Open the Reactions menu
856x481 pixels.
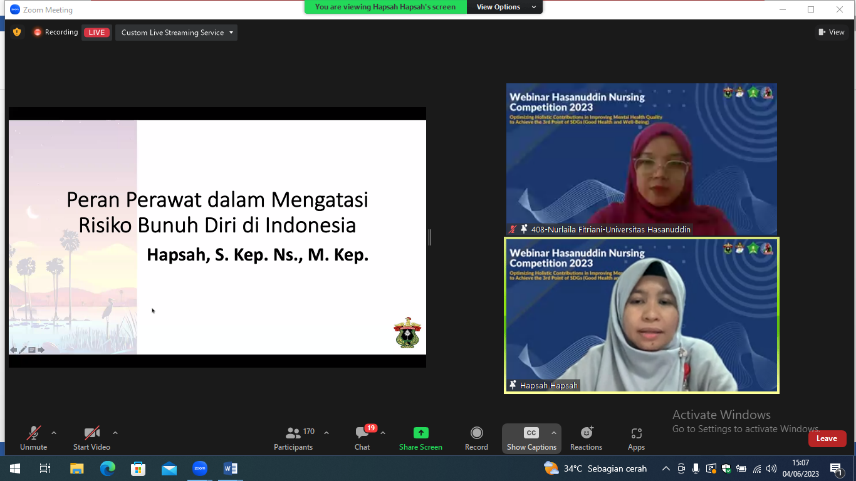586,437
